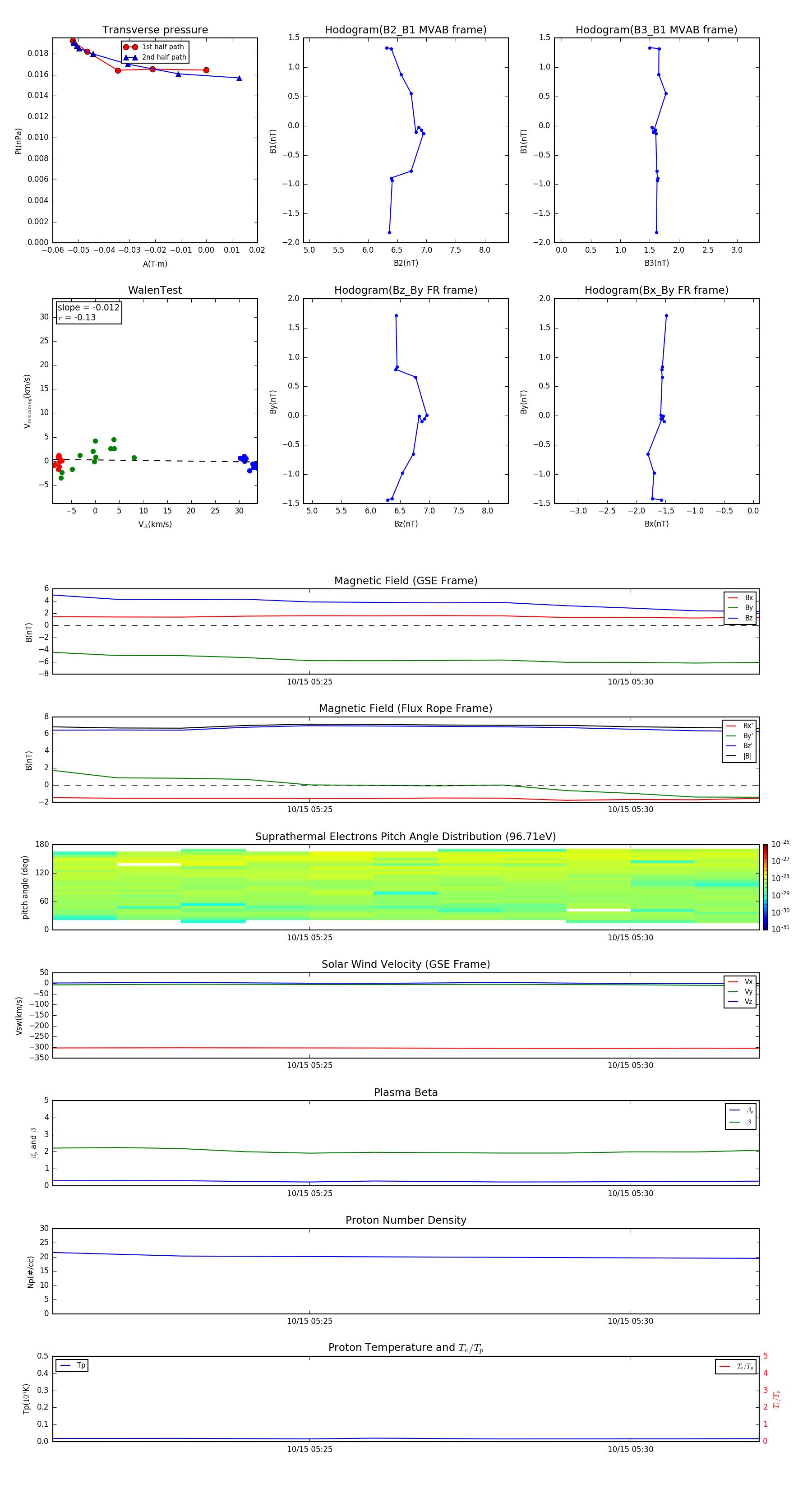Click the Suprathermal Electrons Pitch Angle Distribution title
This screenshot has height=1489, width=812.
pyautogui.click(x=406, y=837)
